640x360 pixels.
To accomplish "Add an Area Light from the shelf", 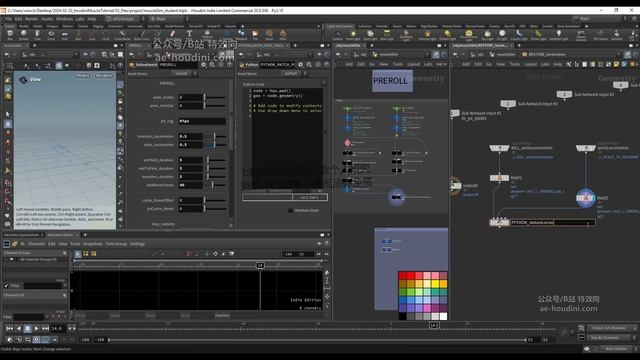I will (x=387, y=35).
